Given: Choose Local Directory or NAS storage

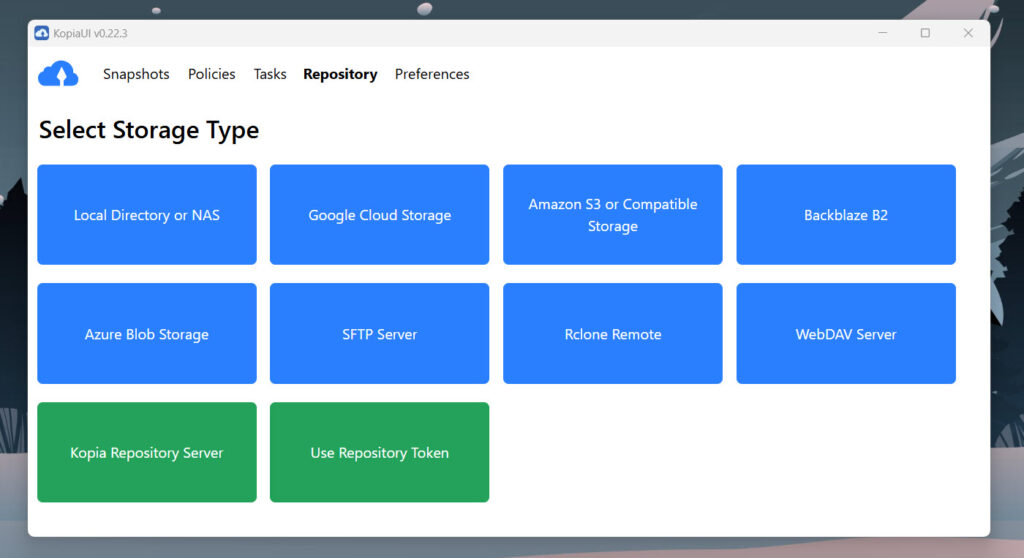Looking at the screenshot, I should click(147, 215).
